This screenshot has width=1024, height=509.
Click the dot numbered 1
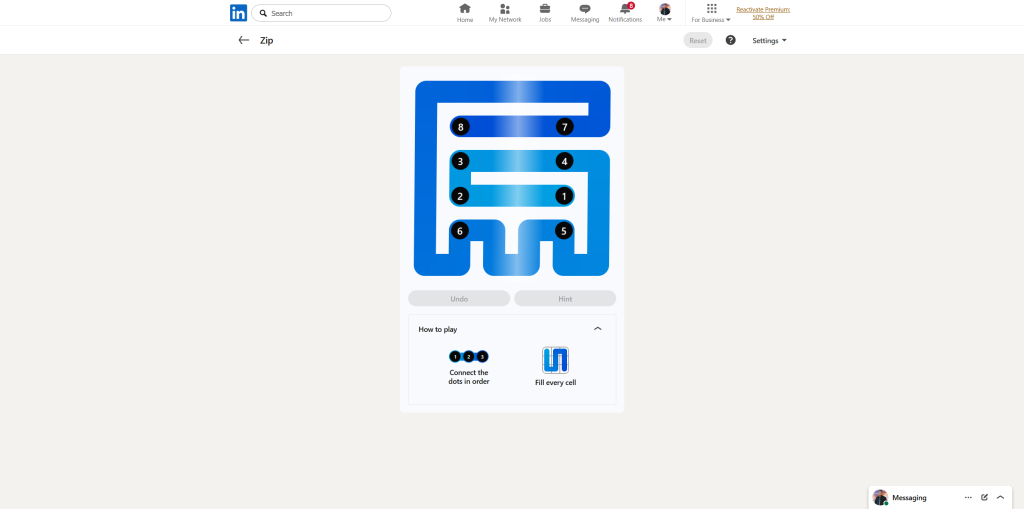tap(565, 195)
